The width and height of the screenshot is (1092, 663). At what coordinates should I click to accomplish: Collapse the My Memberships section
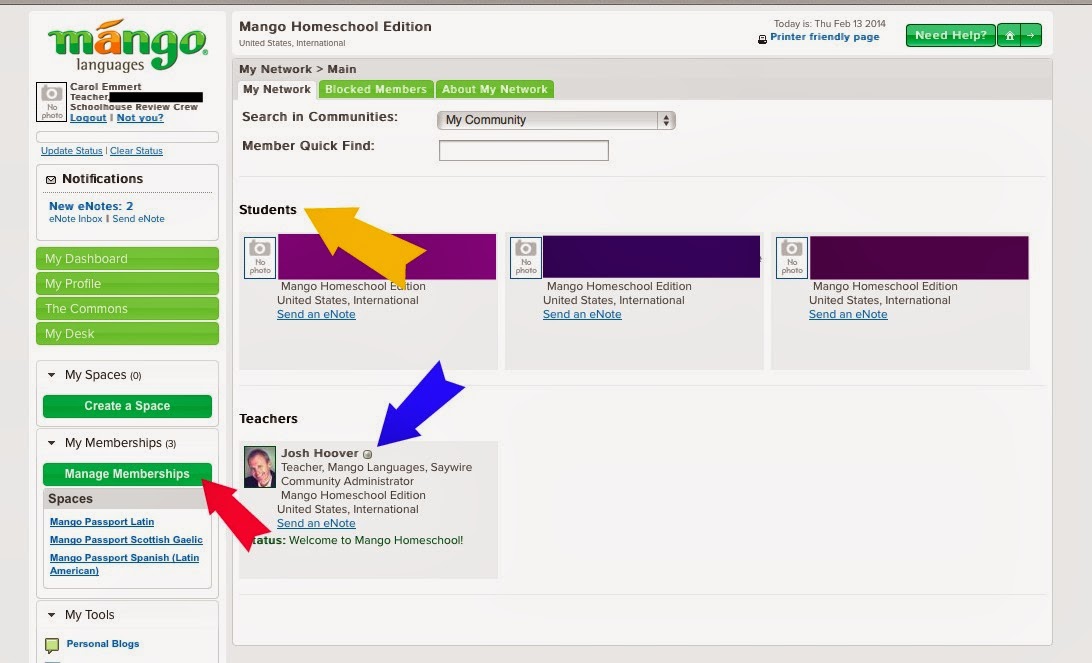coord(52,443)
